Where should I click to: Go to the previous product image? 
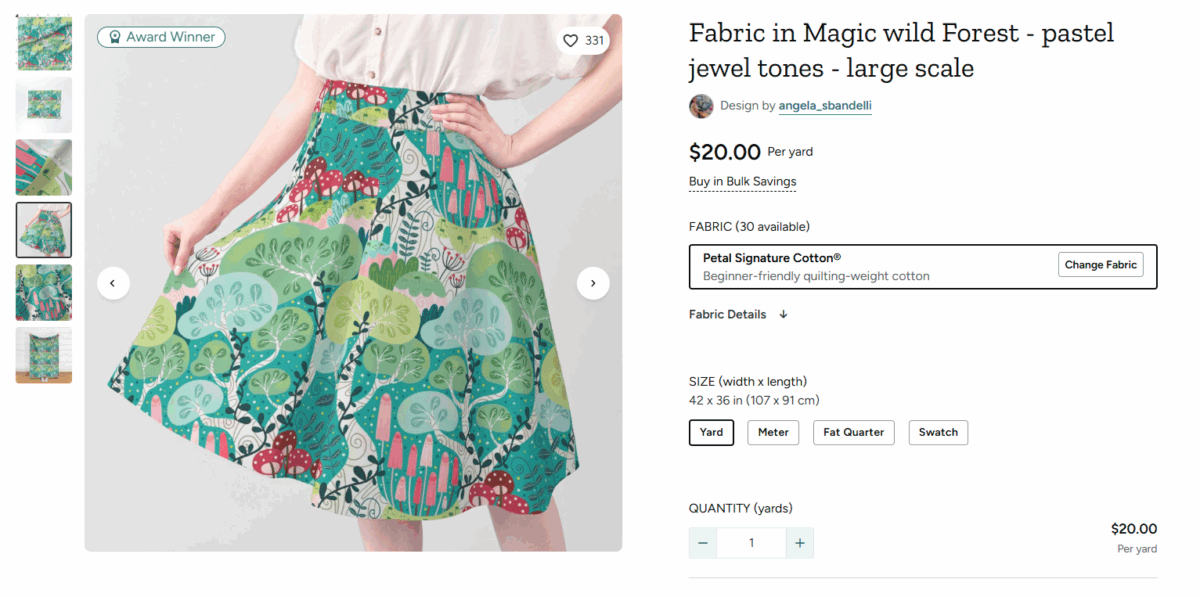[113, 283]
